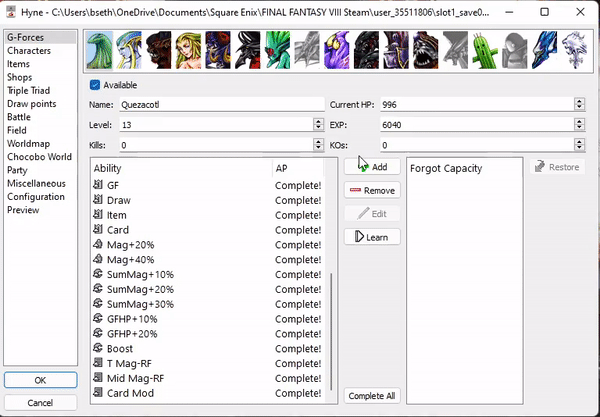
Task: Increase EXP with the up arrow
Action: [579, 121]
